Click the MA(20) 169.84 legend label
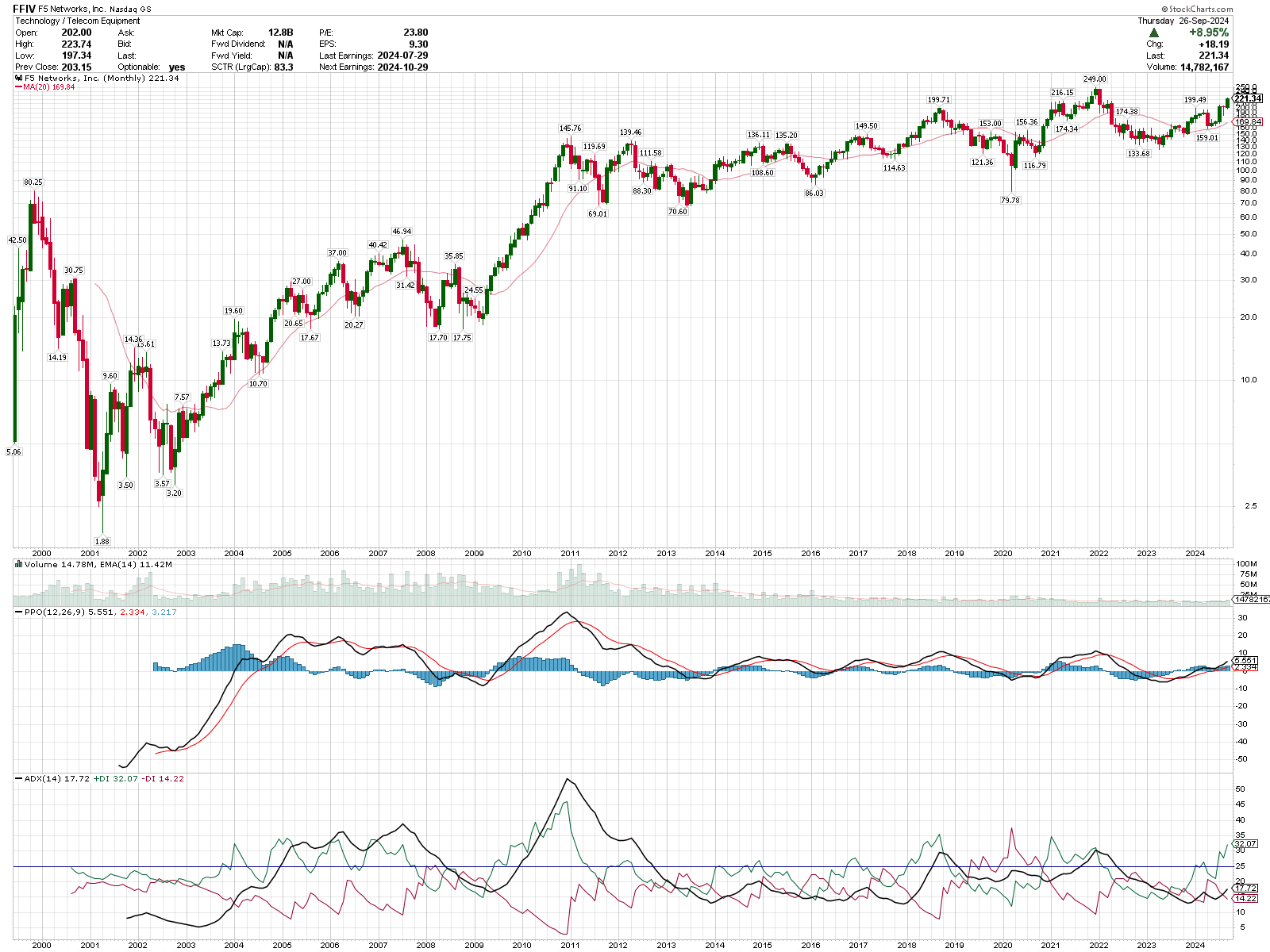This screenshot has height=952, width=1270. point(48,87)
